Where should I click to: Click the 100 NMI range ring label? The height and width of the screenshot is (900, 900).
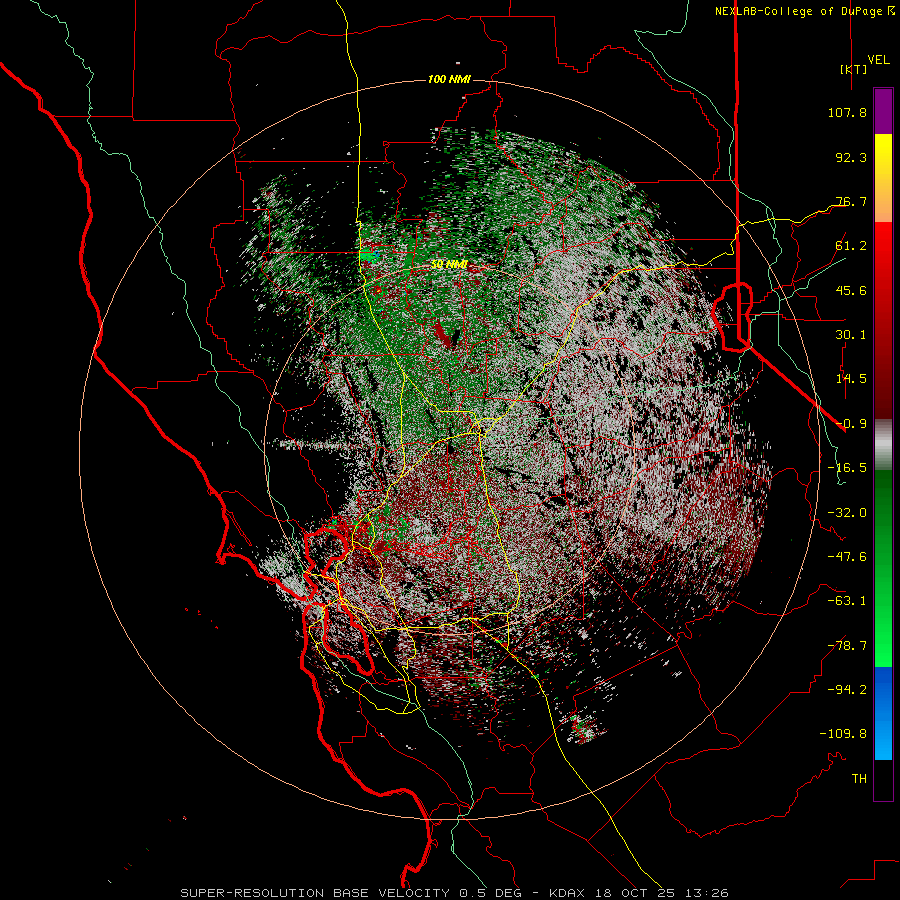click(x=449, y=79)
